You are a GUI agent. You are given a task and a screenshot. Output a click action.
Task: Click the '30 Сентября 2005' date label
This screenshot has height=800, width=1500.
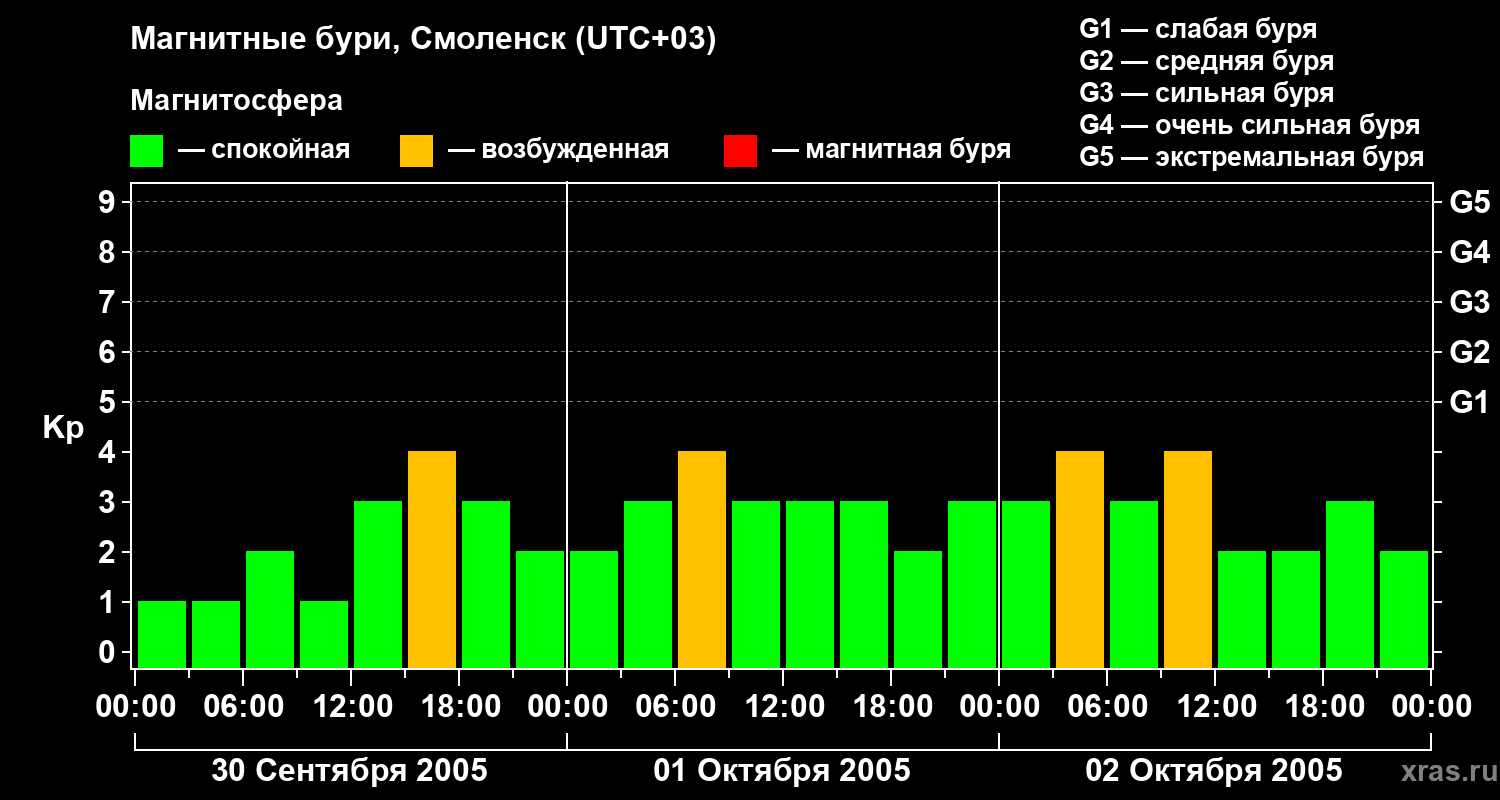point(350,771)
